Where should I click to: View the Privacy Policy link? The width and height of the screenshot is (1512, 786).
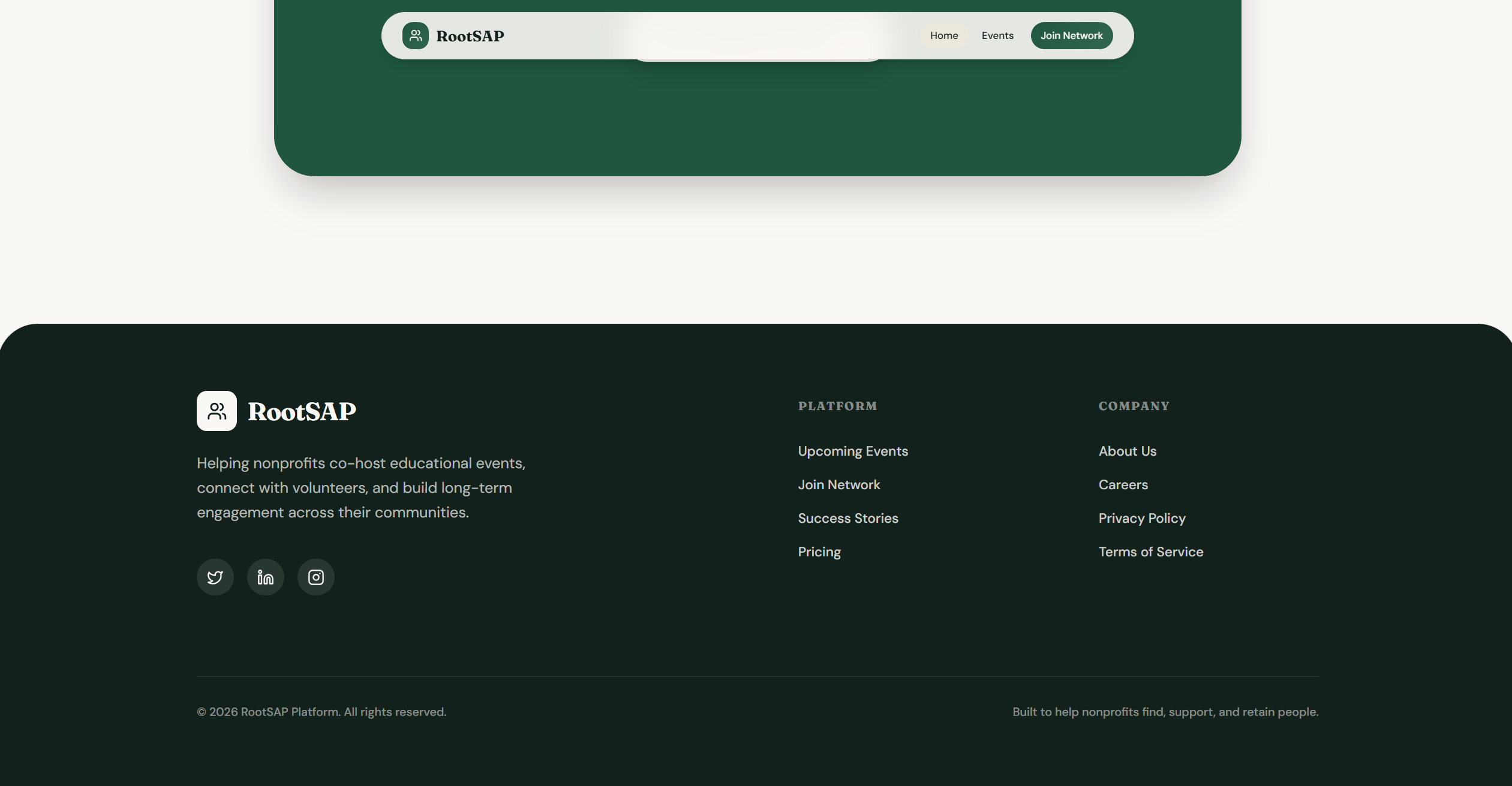coord(1142,519)
